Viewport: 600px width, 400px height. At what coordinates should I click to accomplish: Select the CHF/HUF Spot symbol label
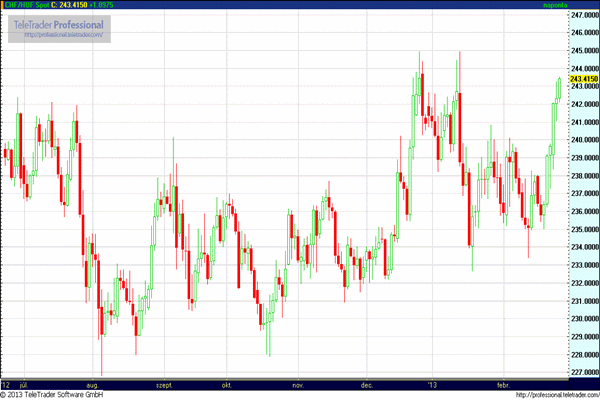click(29, 5)
